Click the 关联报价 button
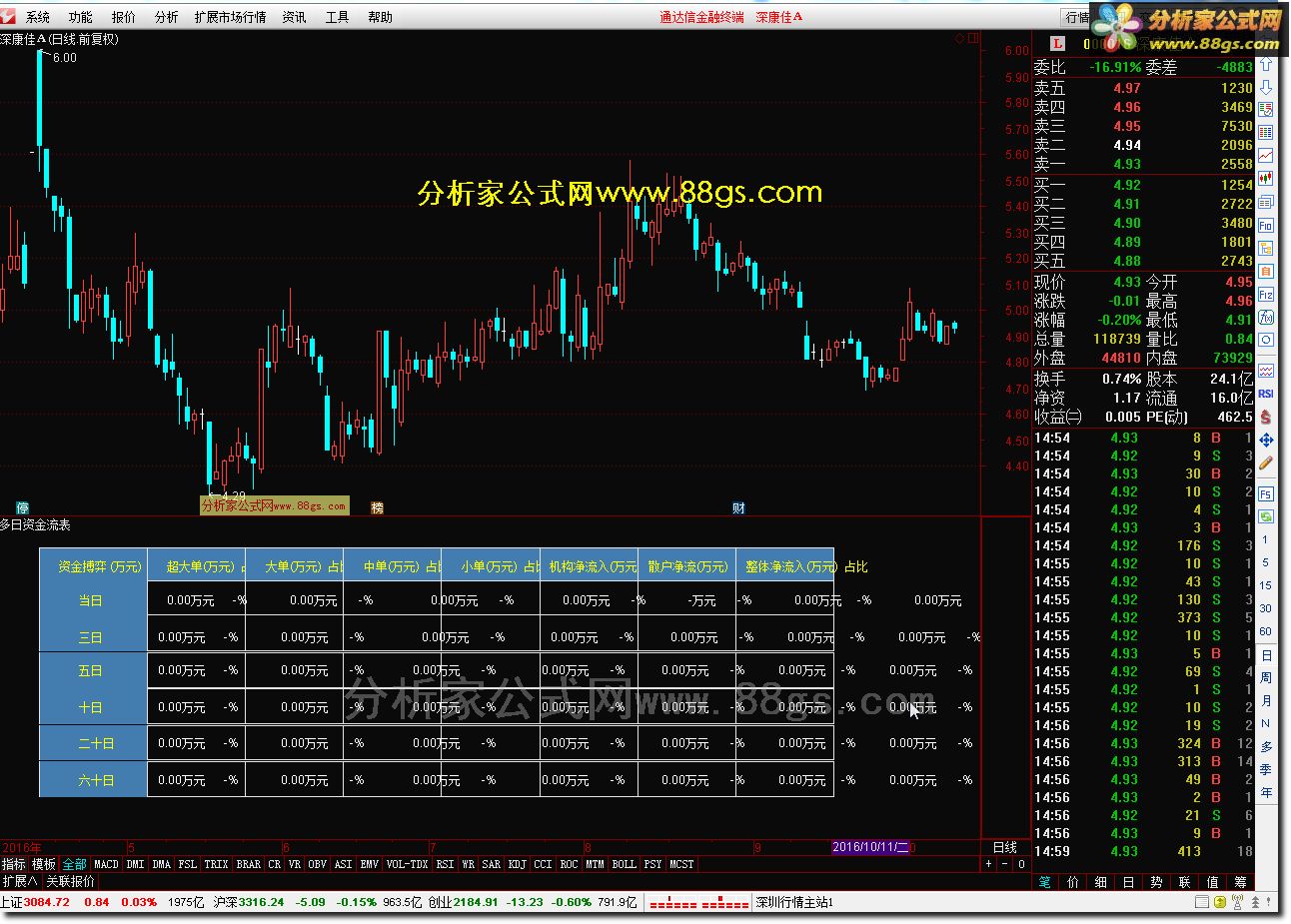 tap(71, 881)
